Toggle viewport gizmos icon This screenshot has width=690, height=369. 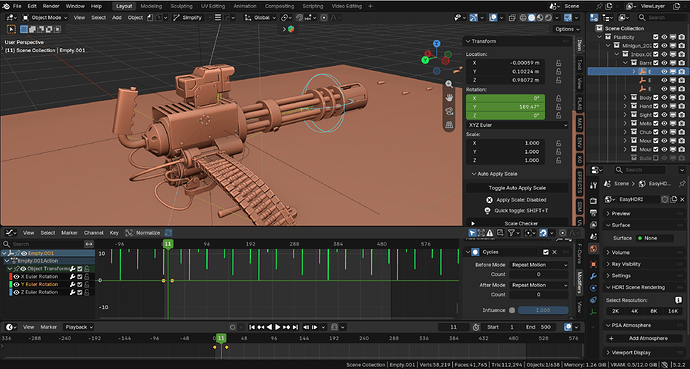tap(473, 18)
